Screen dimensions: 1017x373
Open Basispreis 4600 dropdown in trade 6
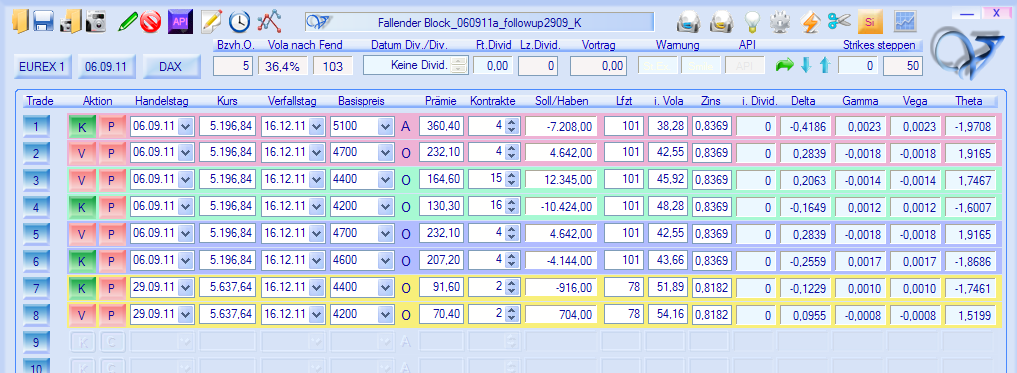385,261
